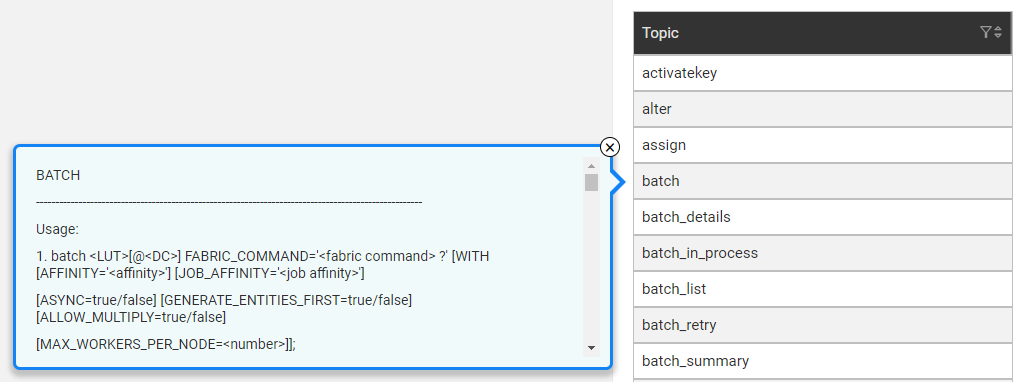Click the popup scrollbar up arrow
Image resolution: width=1018 pixels, height=382 pixels.
pos(591,166)
